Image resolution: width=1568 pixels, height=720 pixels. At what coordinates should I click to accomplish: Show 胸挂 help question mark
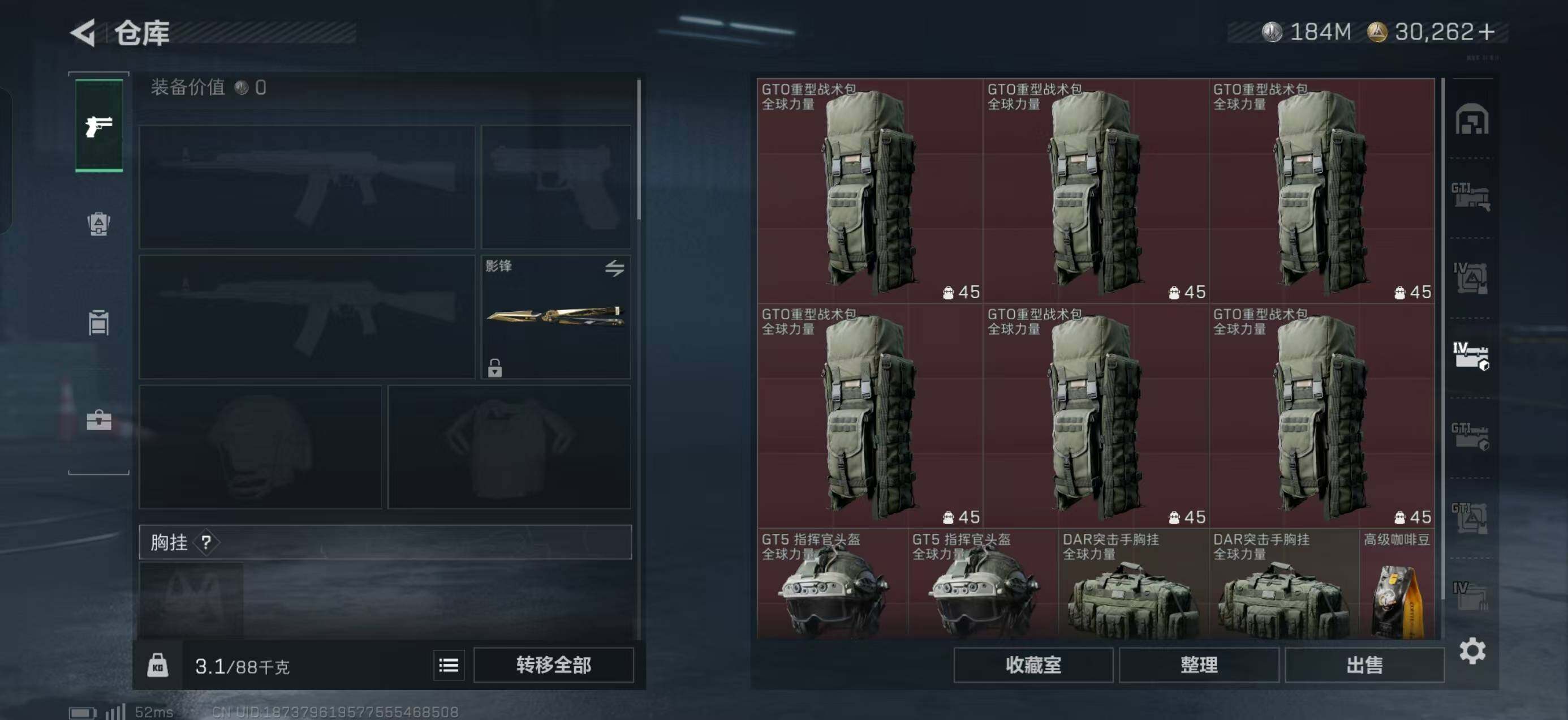(206, 542)
